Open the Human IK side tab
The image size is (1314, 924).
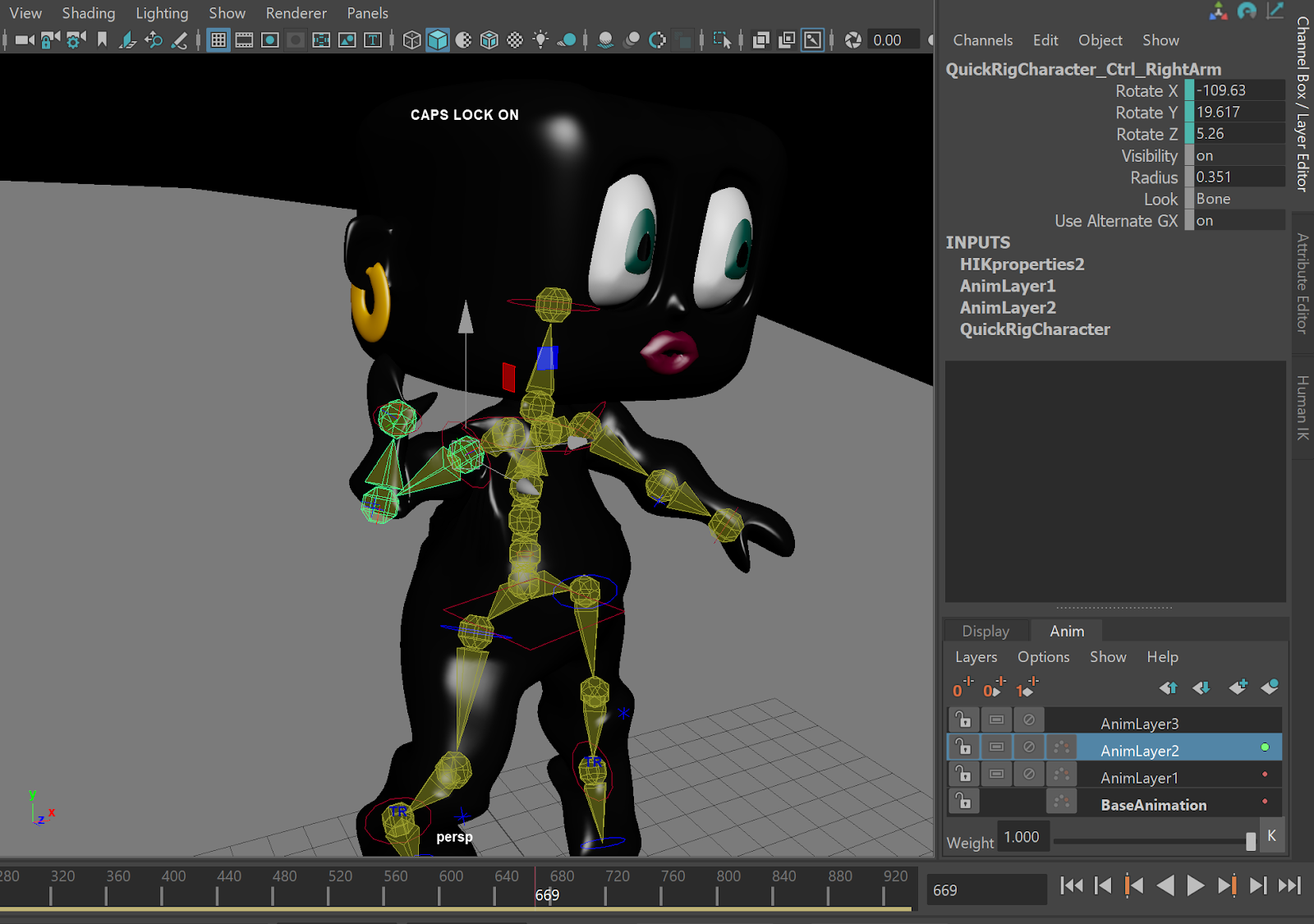tap(1303, 407)
